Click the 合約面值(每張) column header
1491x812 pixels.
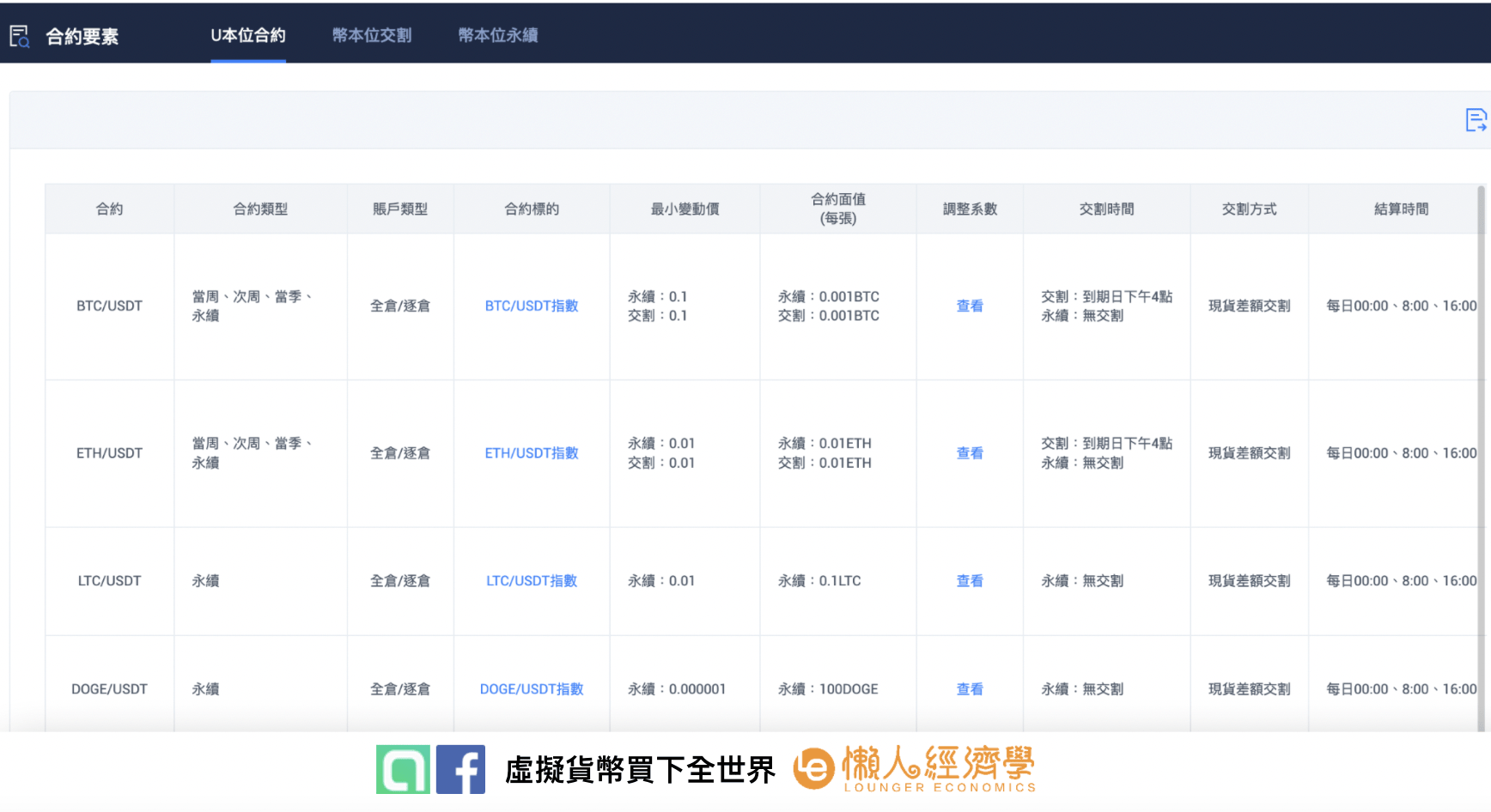(838, 209)
